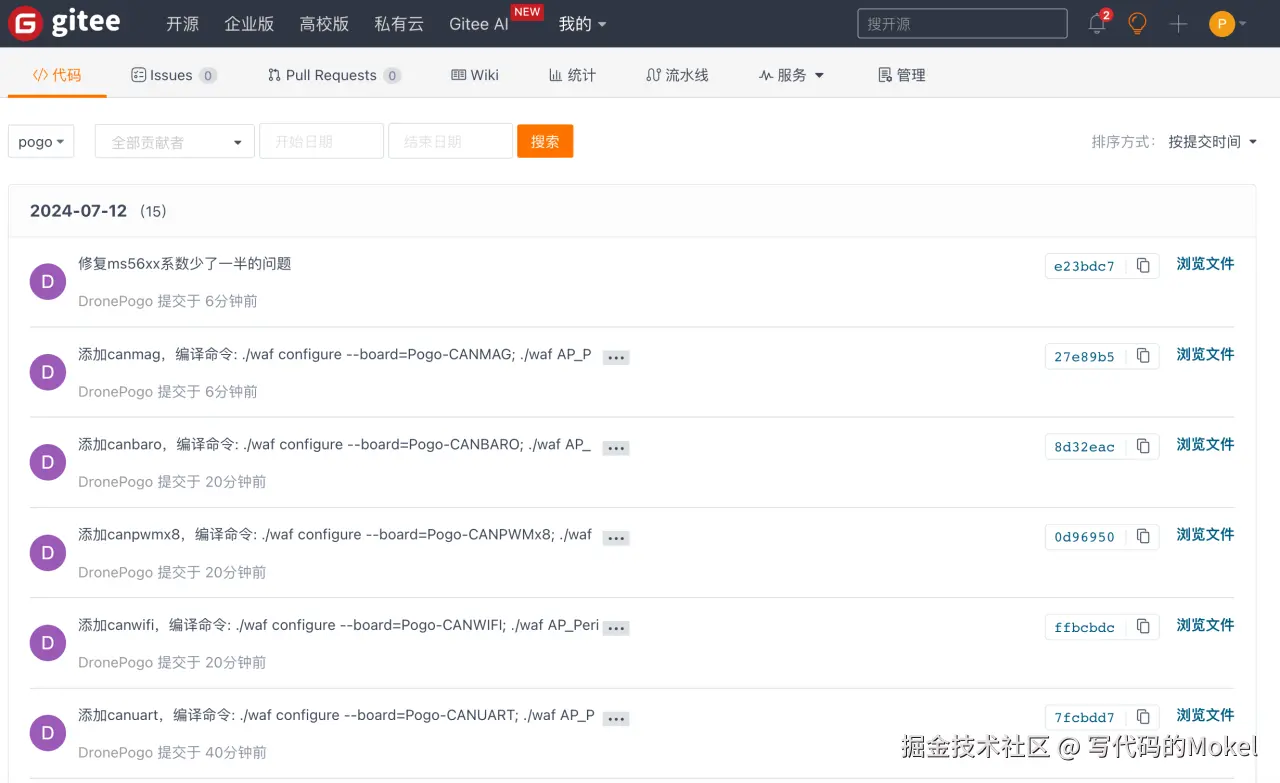Open user avatar menu
The image size is (1280, 783).
pyautogui.click(x=1227, y=24)
